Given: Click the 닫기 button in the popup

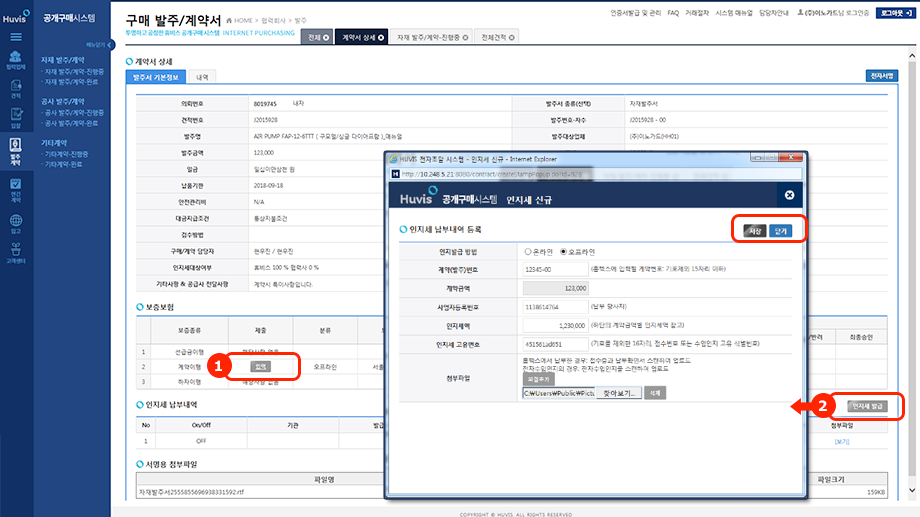Looking at the screenshot, I should coord(780,231).
